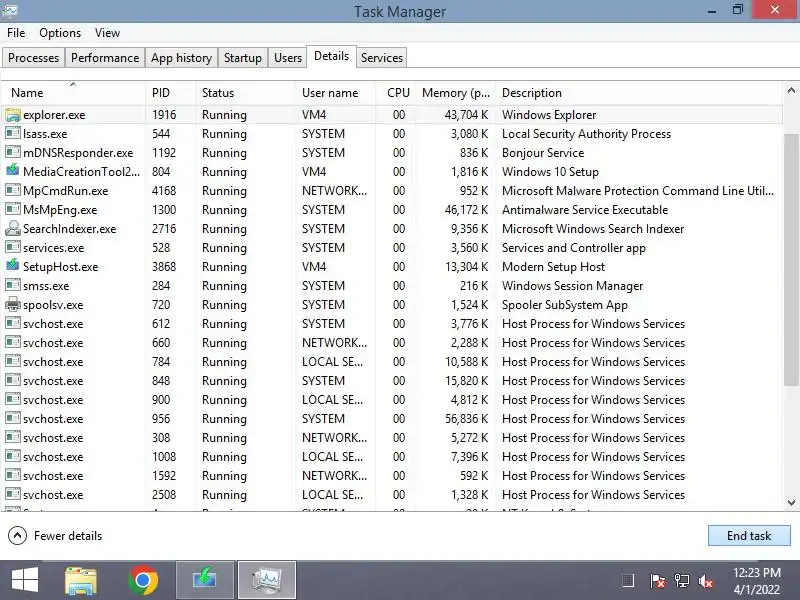Click the SearchIndexer.exe magnifier icon
This screenshot has height=600, width=800.
pyautogui.click(x=13, y=229)
